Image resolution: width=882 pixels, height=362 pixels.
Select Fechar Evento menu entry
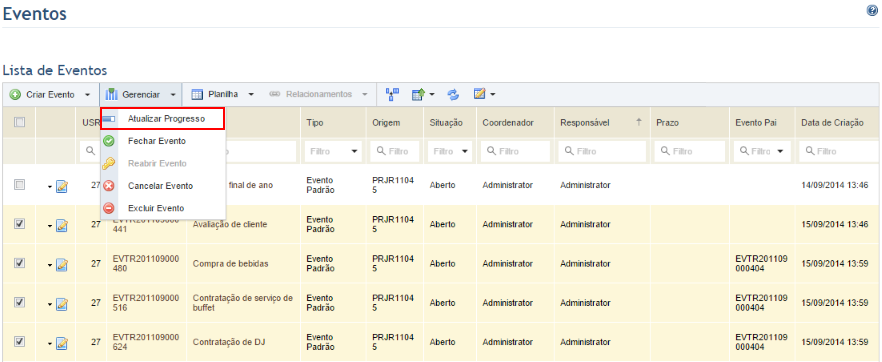pyautogui.click(x=163, y=141)
